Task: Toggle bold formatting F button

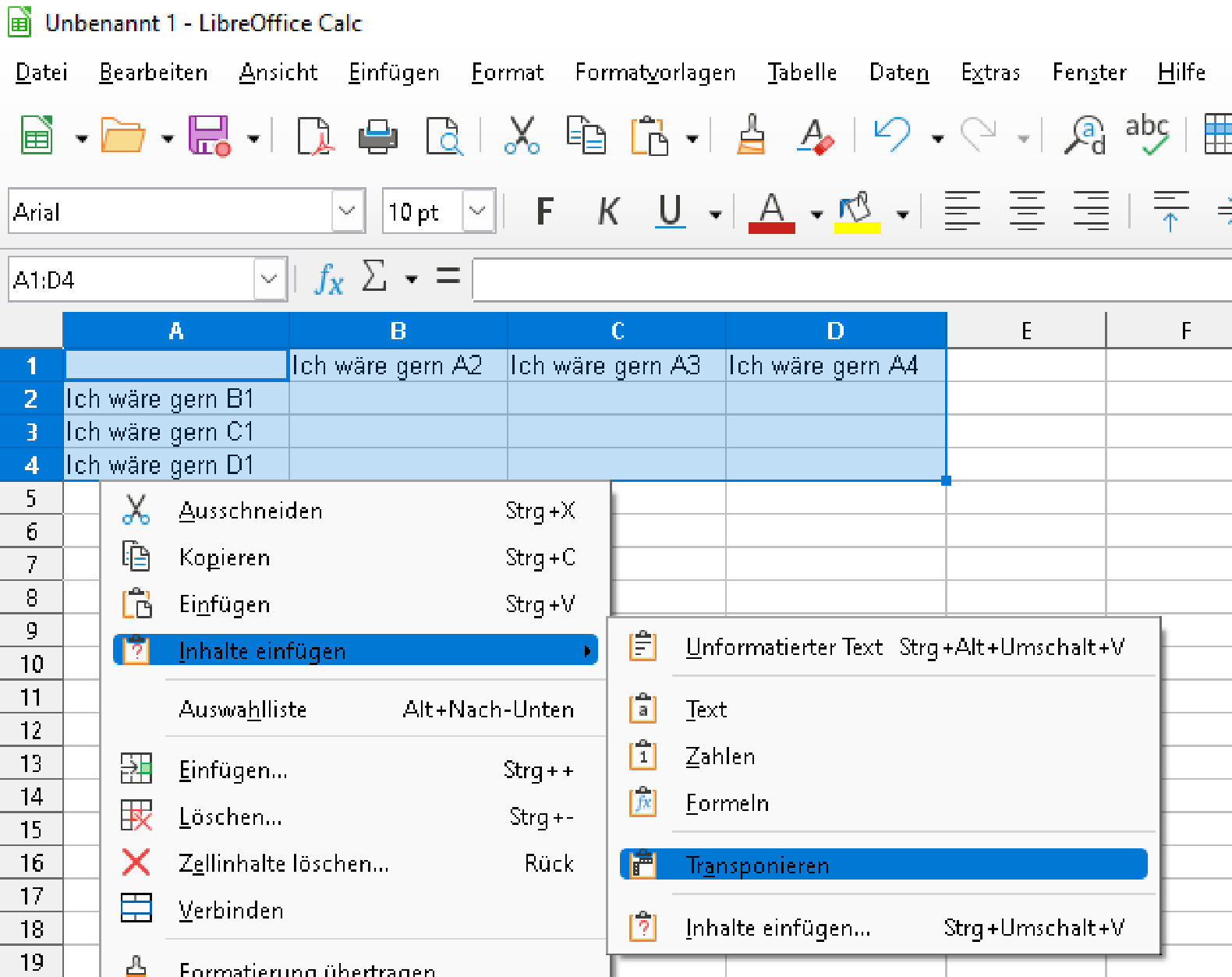Action: tap(545, 211)
